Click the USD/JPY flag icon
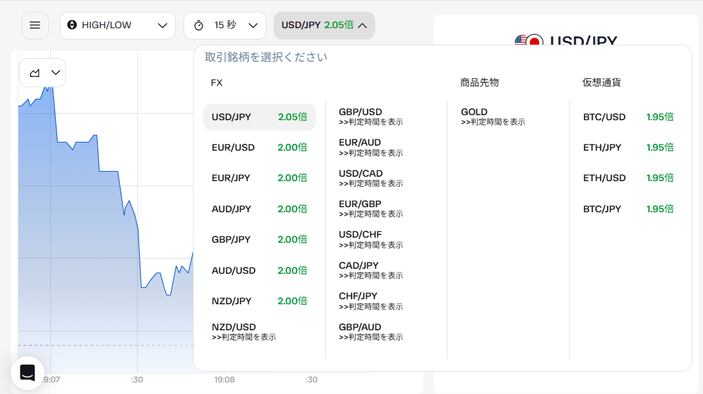The width and height of the screenshot is (703, 394). click(x=529, y=41)
